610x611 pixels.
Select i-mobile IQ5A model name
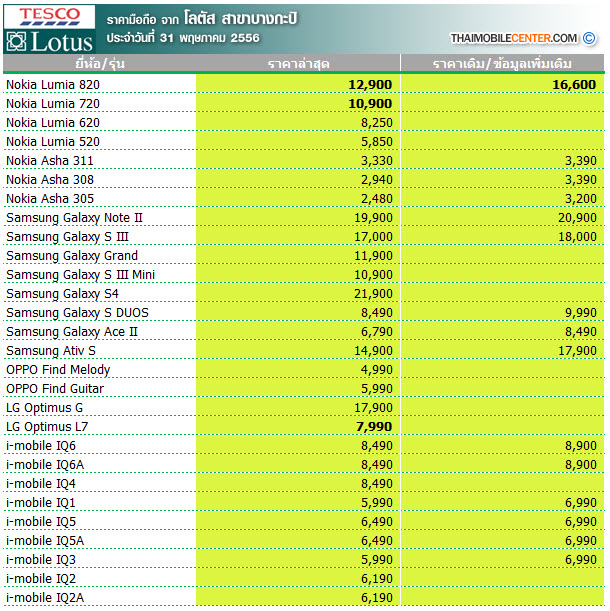click(x=45, y=541)
